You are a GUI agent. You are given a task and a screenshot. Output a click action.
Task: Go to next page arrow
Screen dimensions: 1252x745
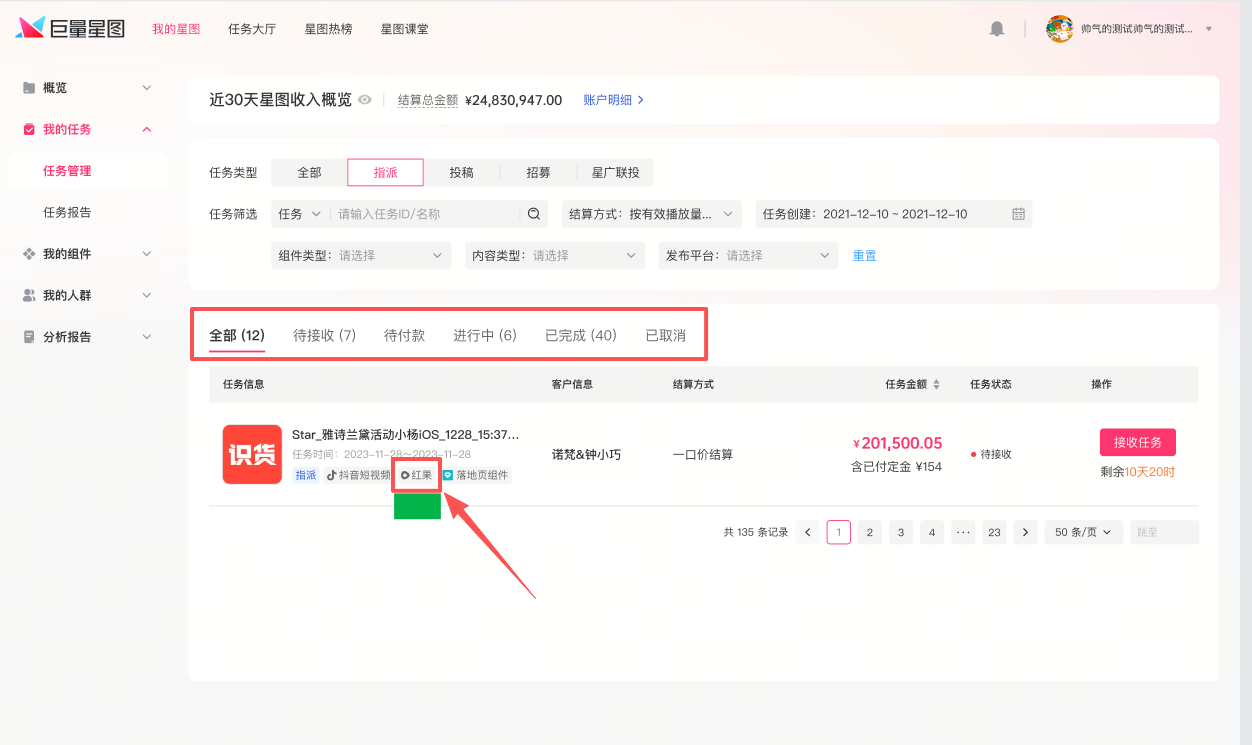click(1024, 533)
